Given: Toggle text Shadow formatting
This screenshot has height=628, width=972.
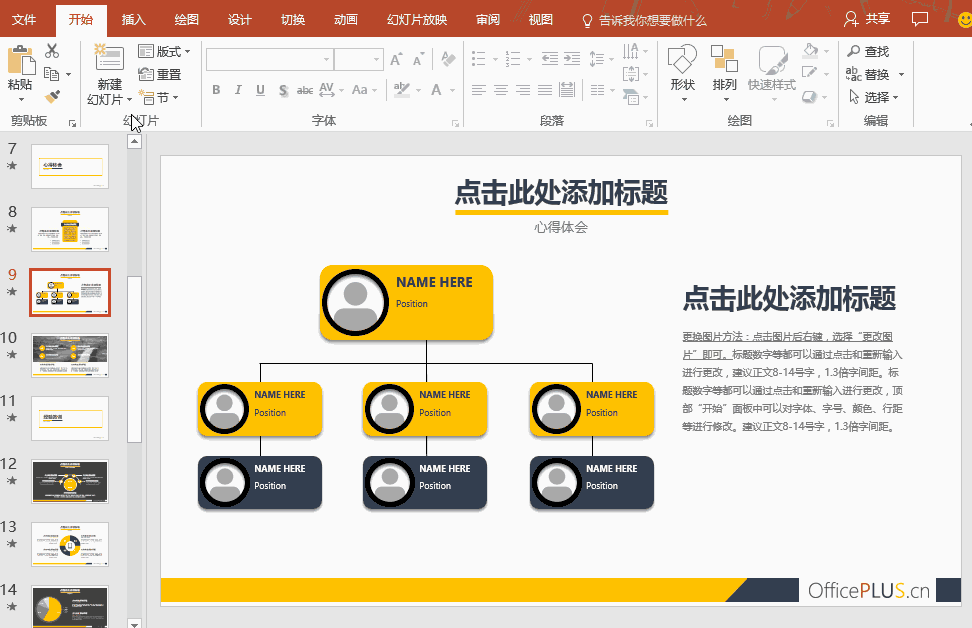Looking at the screenshot, I should coord(283,91).
